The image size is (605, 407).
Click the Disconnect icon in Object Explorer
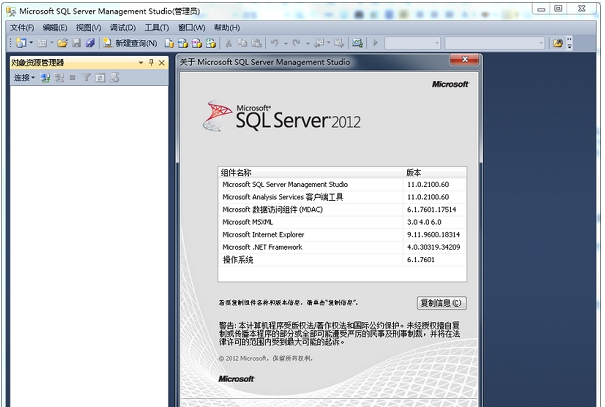click(x=59, y=78)
